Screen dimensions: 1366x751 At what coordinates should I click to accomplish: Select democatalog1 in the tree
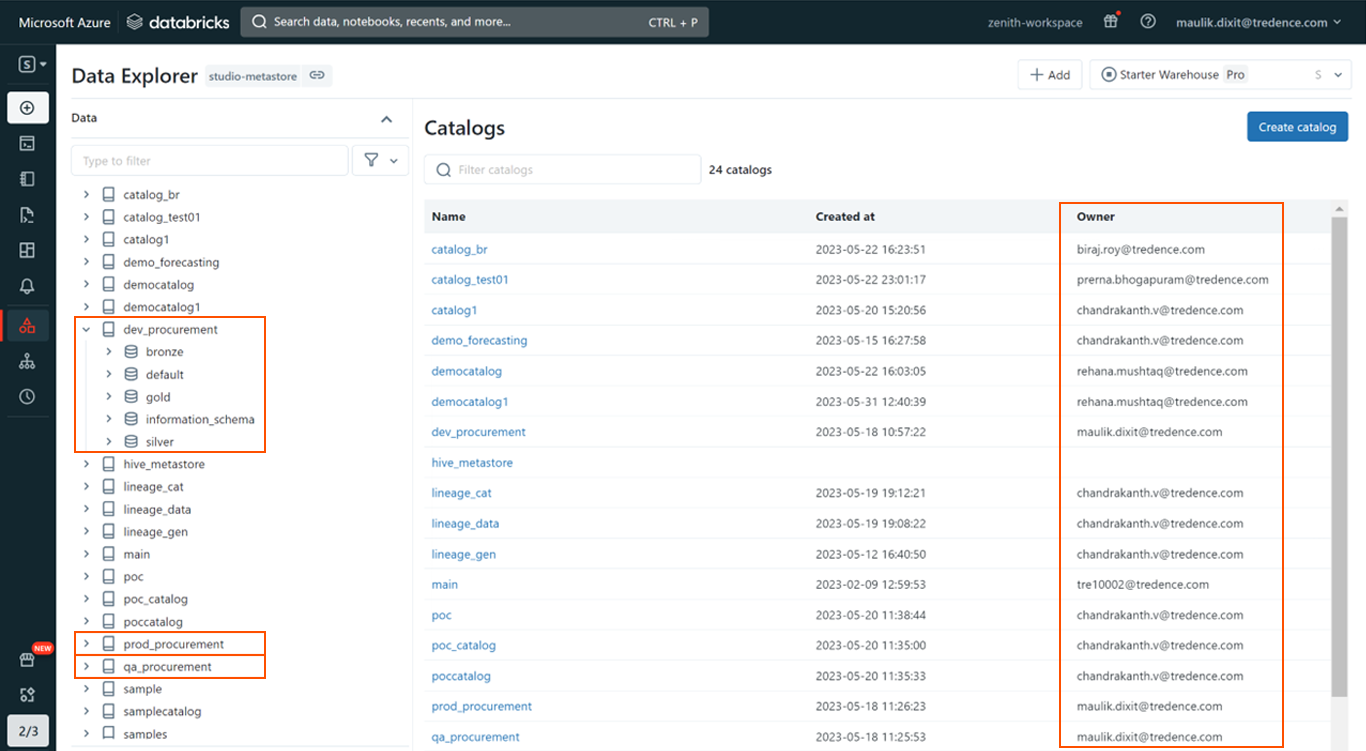point(162,307)
